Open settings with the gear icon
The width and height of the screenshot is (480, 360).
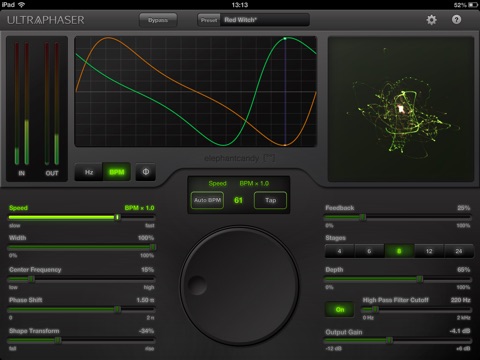[x=431, y=20]
